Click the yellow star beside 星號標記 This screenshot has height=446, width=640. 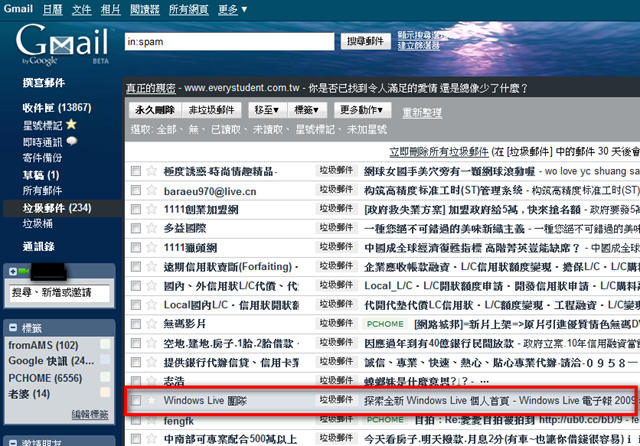coord(71,124)
